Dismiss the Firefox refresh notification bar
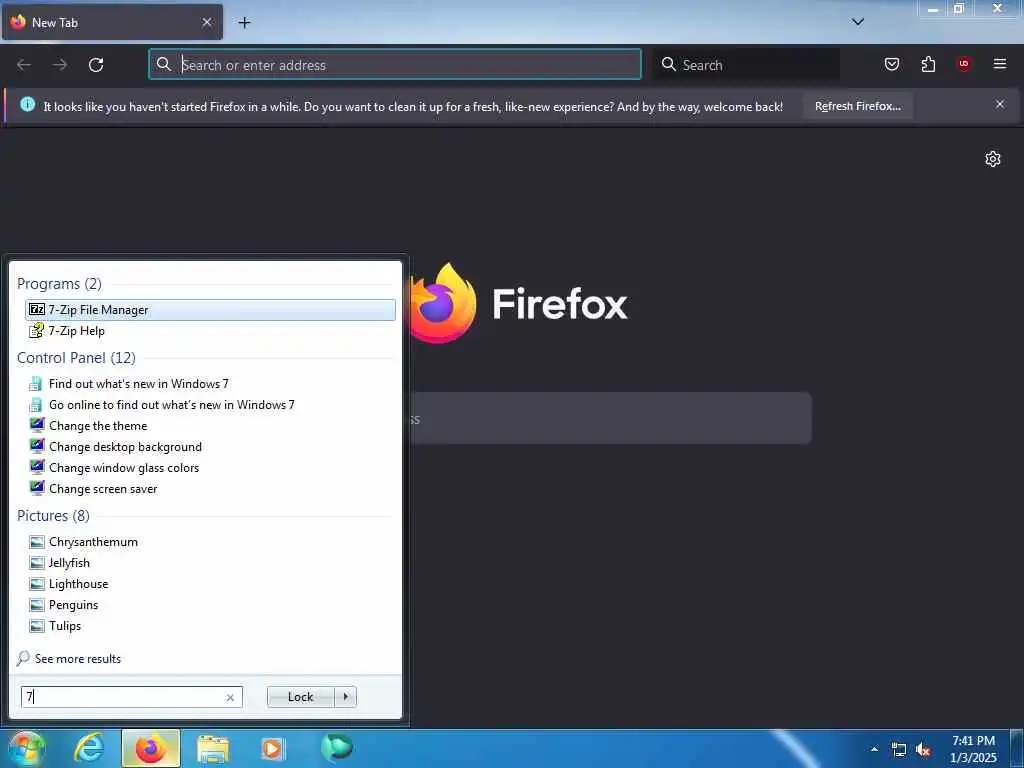This screenshot has width=1024, height=768. tap(1000, 104)
